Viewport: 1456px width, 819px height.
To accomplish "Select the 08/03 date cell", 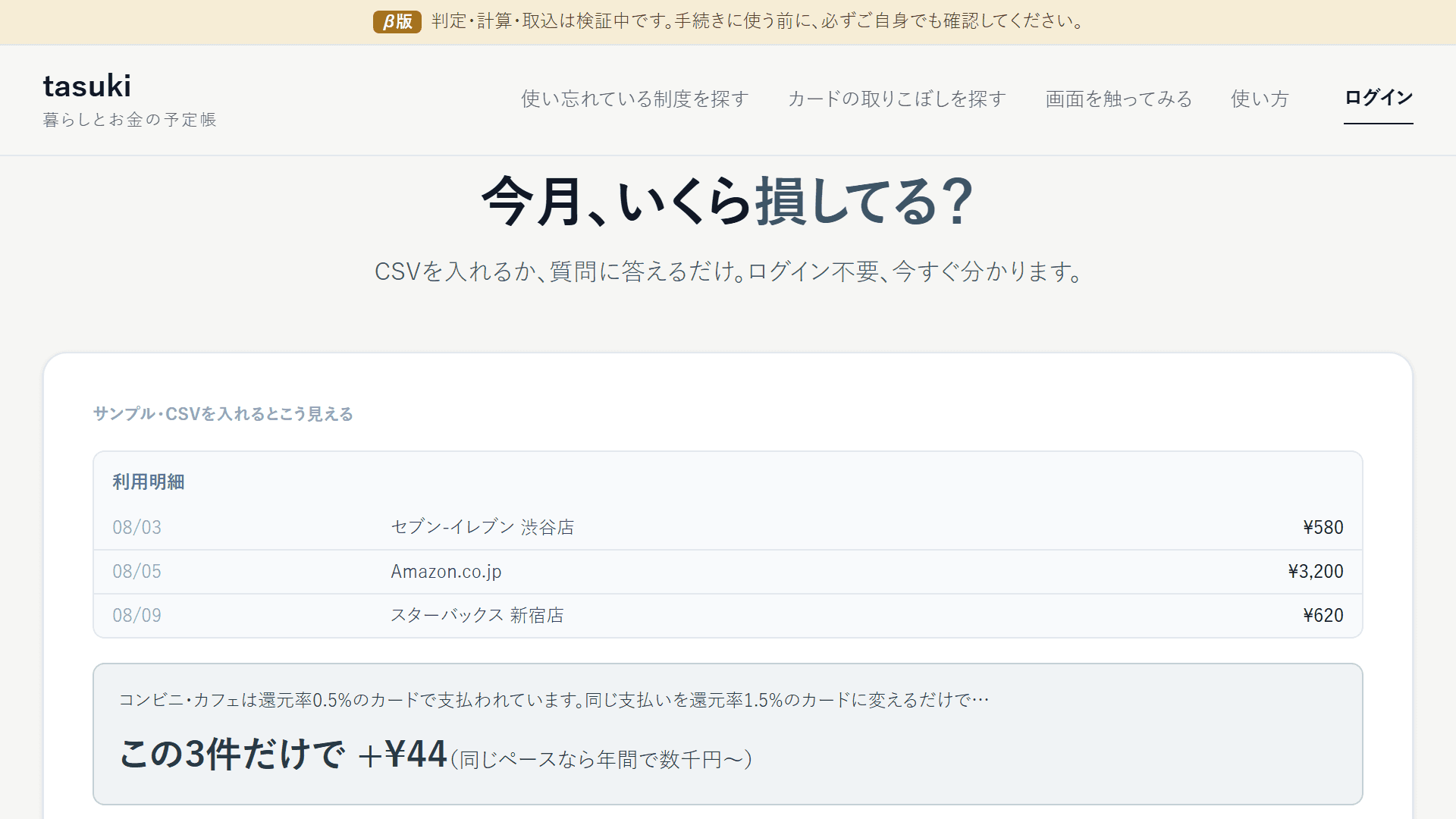I will click(x=137, y=528).
